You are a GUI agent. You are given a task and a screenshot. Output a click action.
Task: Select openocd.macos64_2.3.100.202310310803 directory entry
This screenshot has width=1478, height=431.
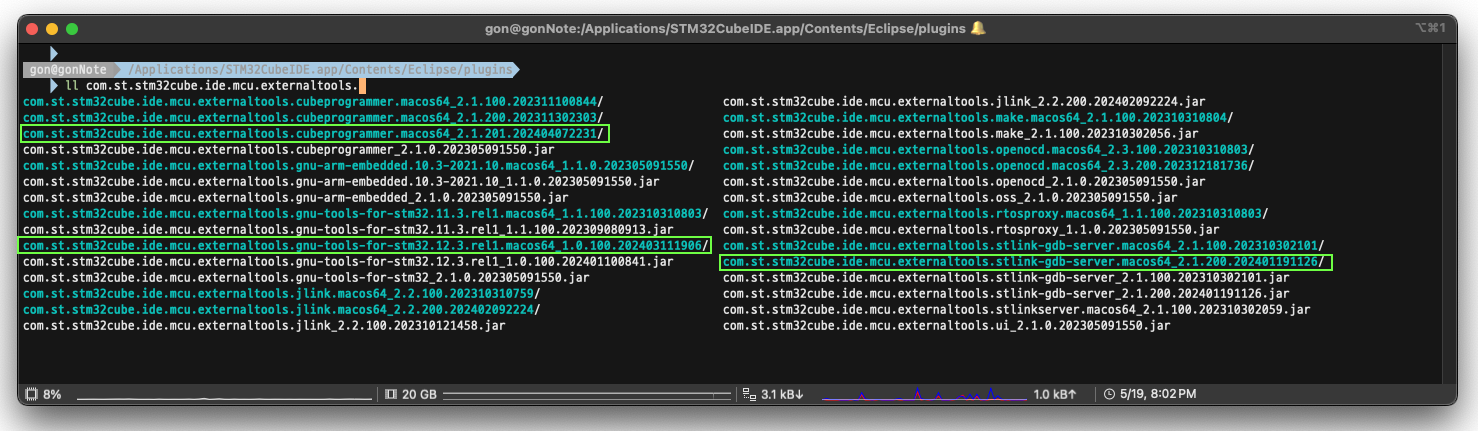(988, 149)
